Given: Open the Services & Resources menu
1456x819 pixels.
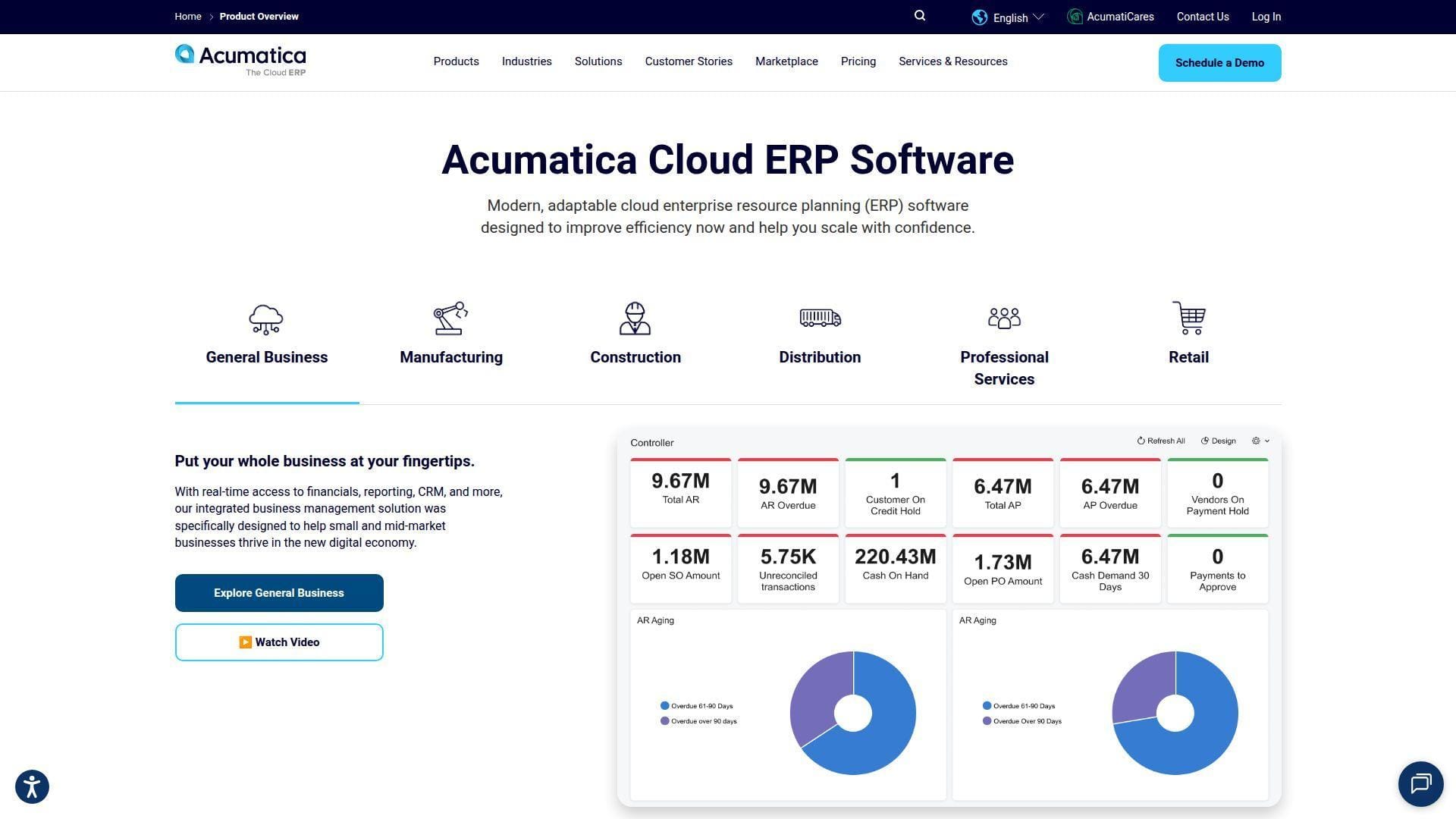Looking at the screenshot, I should 952,61.
